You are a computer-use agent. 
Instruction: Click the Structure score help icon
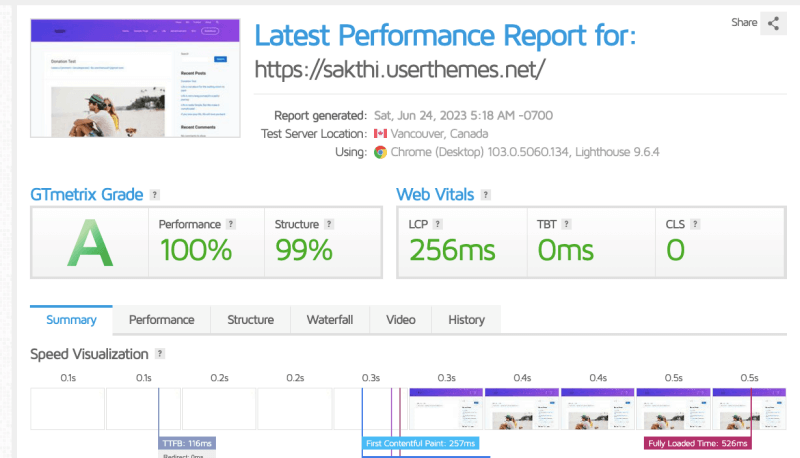(x=329, y=224)
